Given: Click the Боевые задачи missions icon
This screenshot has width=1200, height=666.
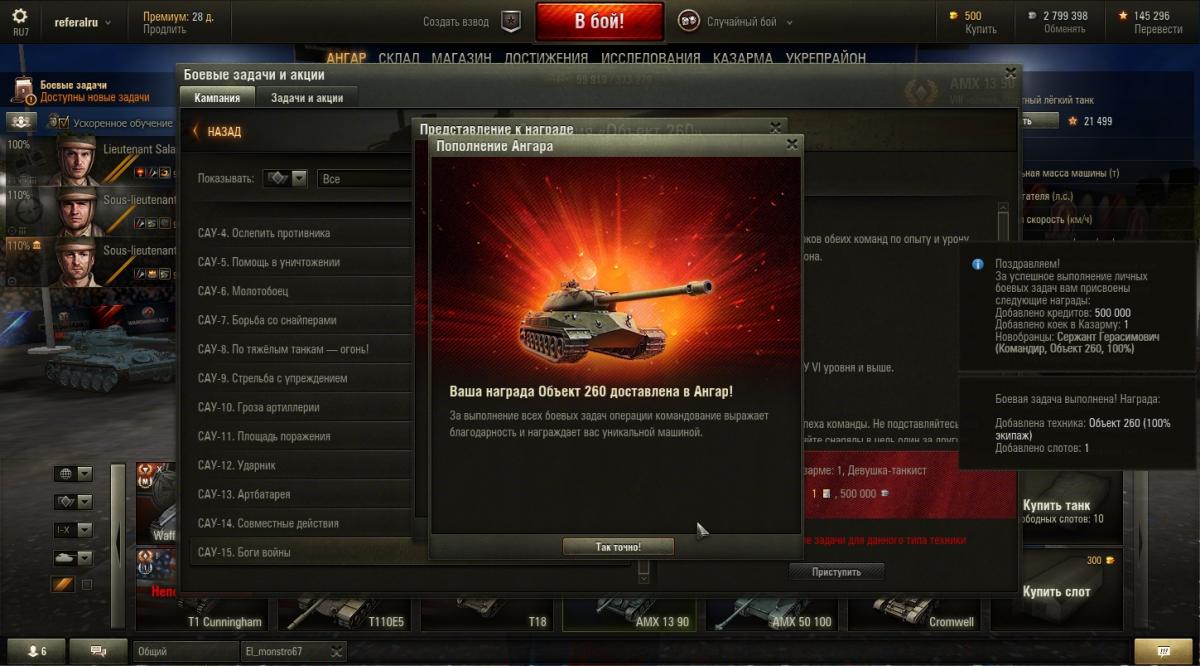Looking at the screenshot, I should [22, 91].
